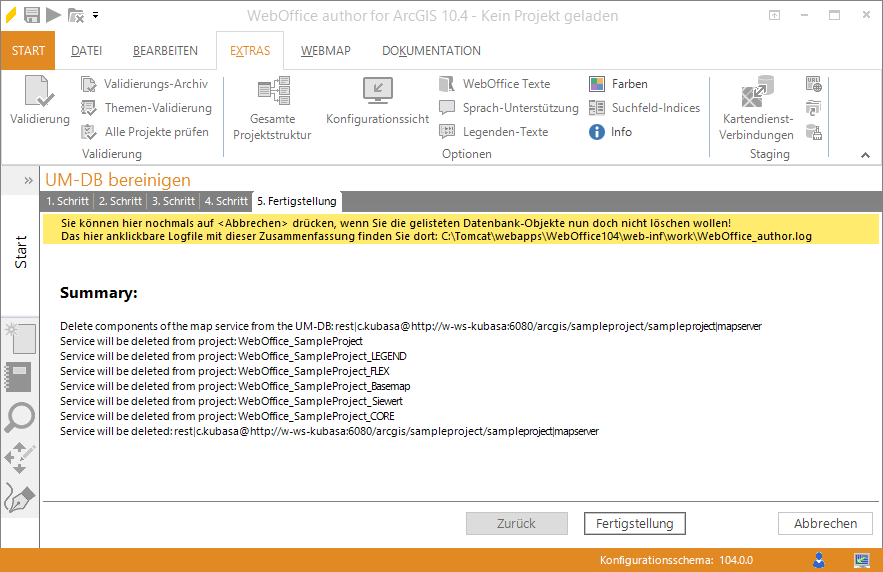This screenshot has height=572, width=883.
Task: Click the Konfigurationssicht monitor icon
Action: [x=378, y=91]
